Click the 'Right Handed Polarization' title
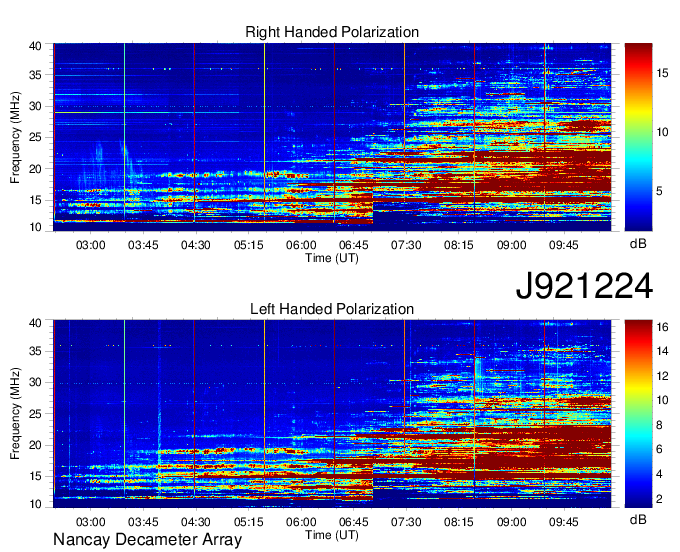 (332, 32)
